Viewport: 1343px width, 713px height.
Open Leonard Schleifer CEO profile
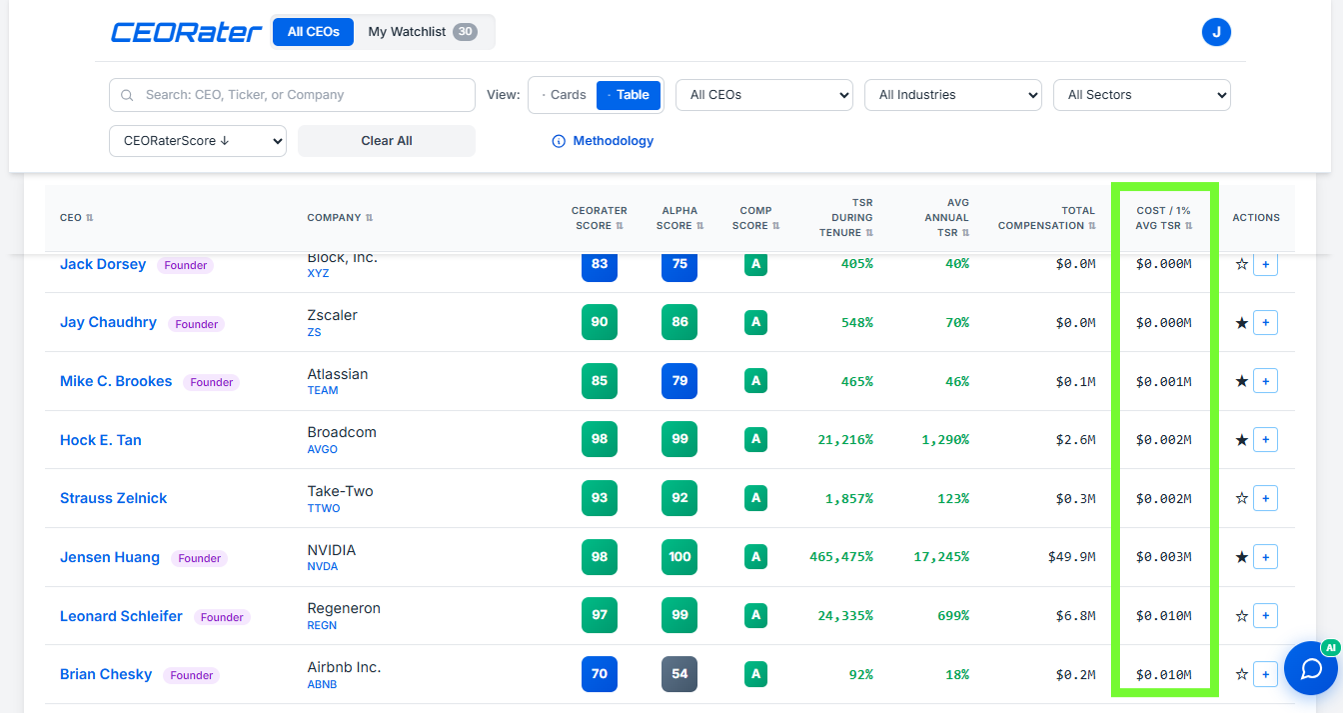[x=121, y=616]
